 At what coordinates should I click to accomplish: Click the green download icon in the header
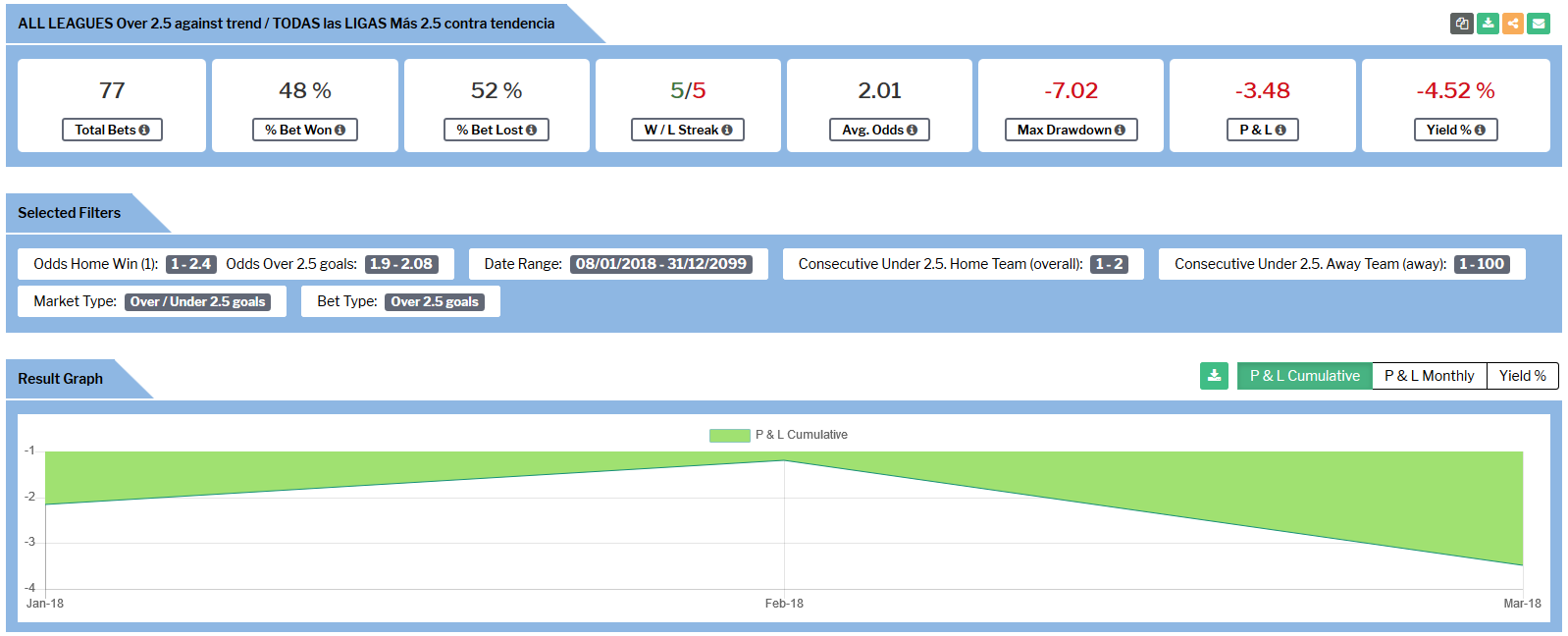pyautogui.click(x=1488, y=24)
